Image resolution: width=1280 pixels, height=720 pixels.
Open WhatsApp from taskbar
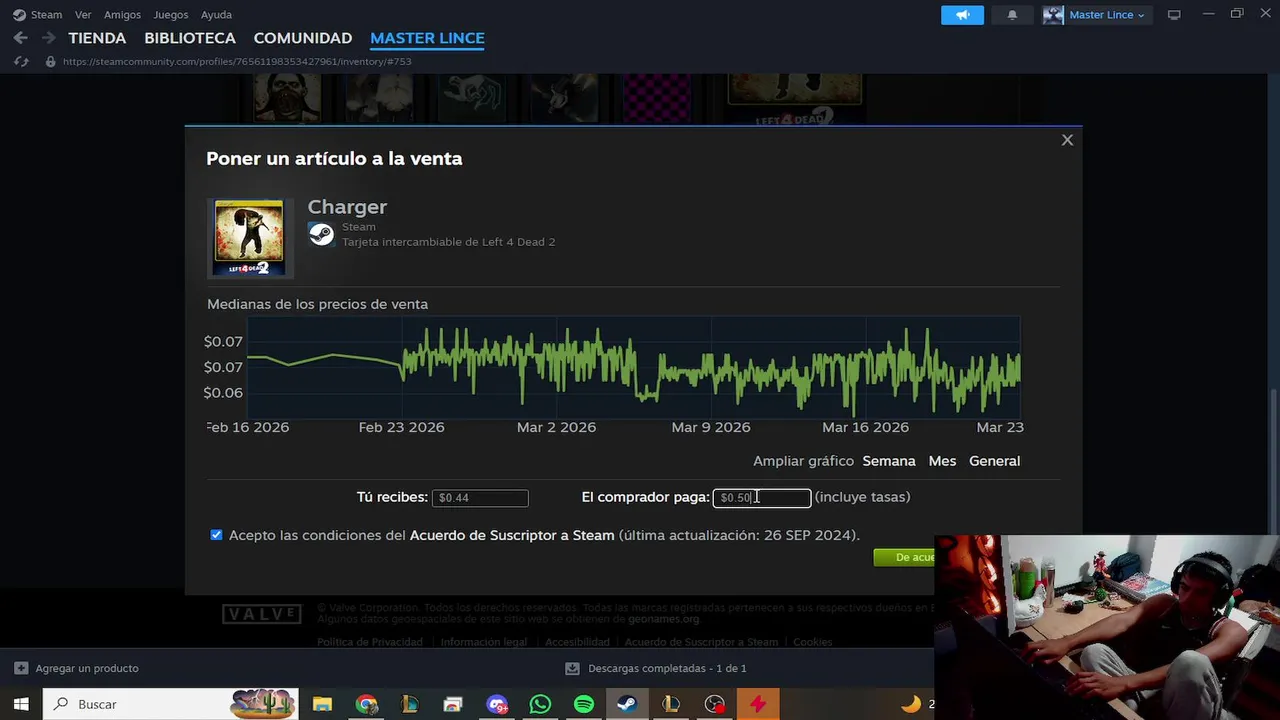point(540,704)
